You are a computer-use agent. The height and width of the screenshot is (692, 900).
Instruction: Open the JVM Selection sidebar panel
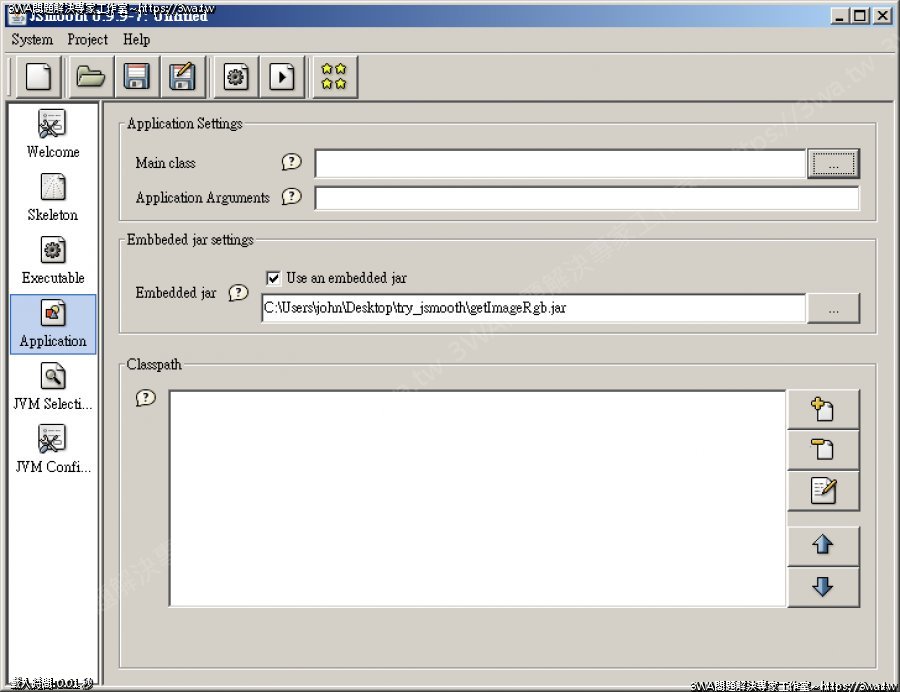(x=53, y=387)
